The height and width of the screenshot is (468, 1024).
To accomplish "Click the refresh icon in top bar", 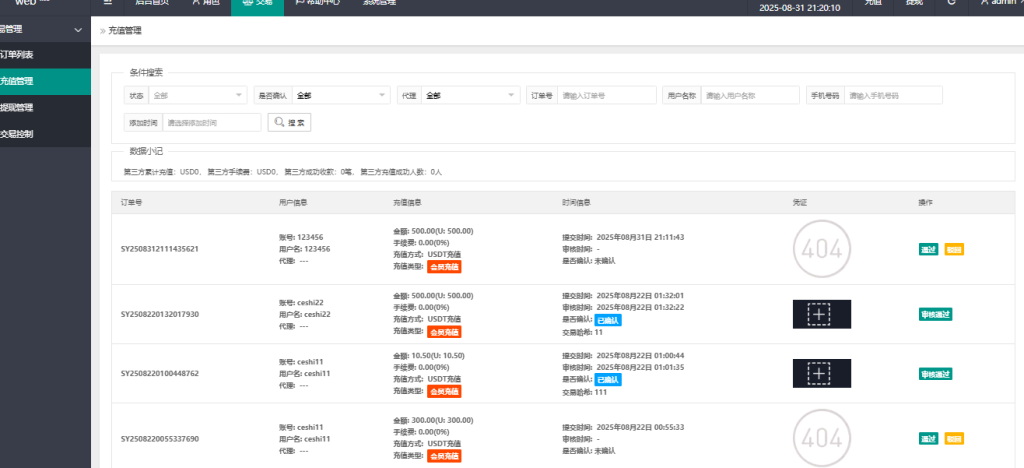I will pos(951,4).
